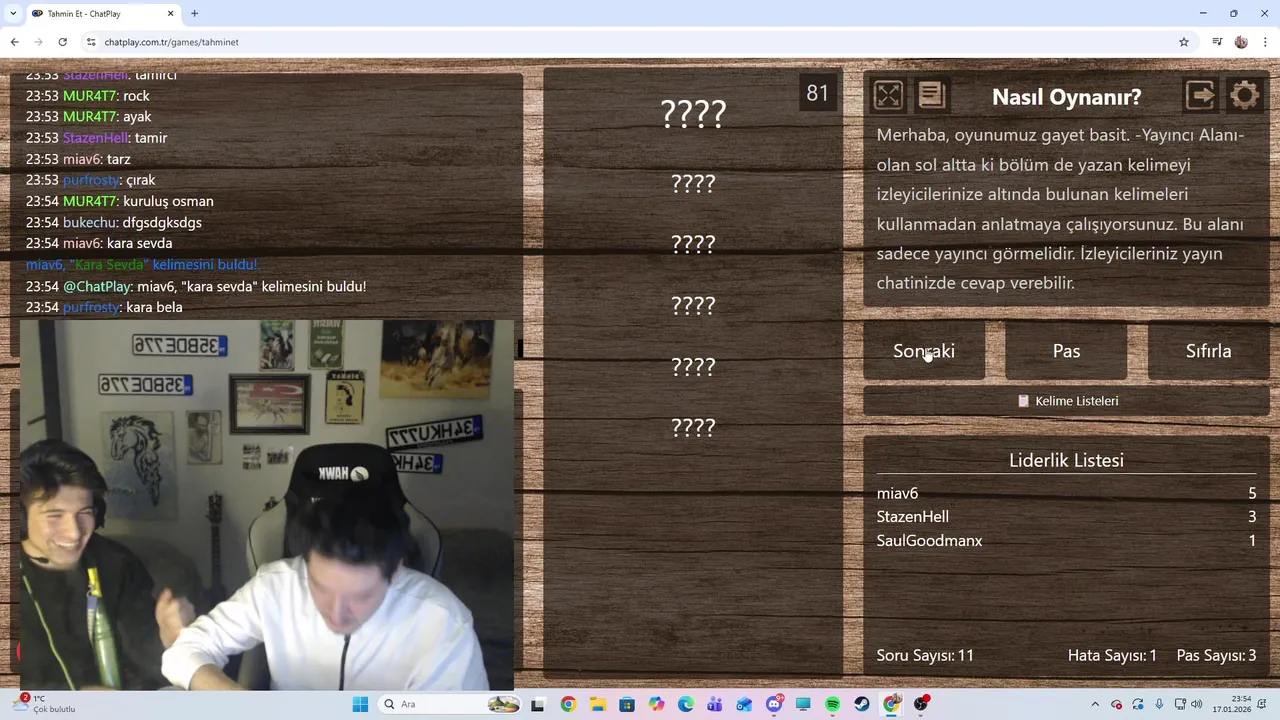Open Discord from taskbar
The image size is (1280, 720).
point(774,704)
